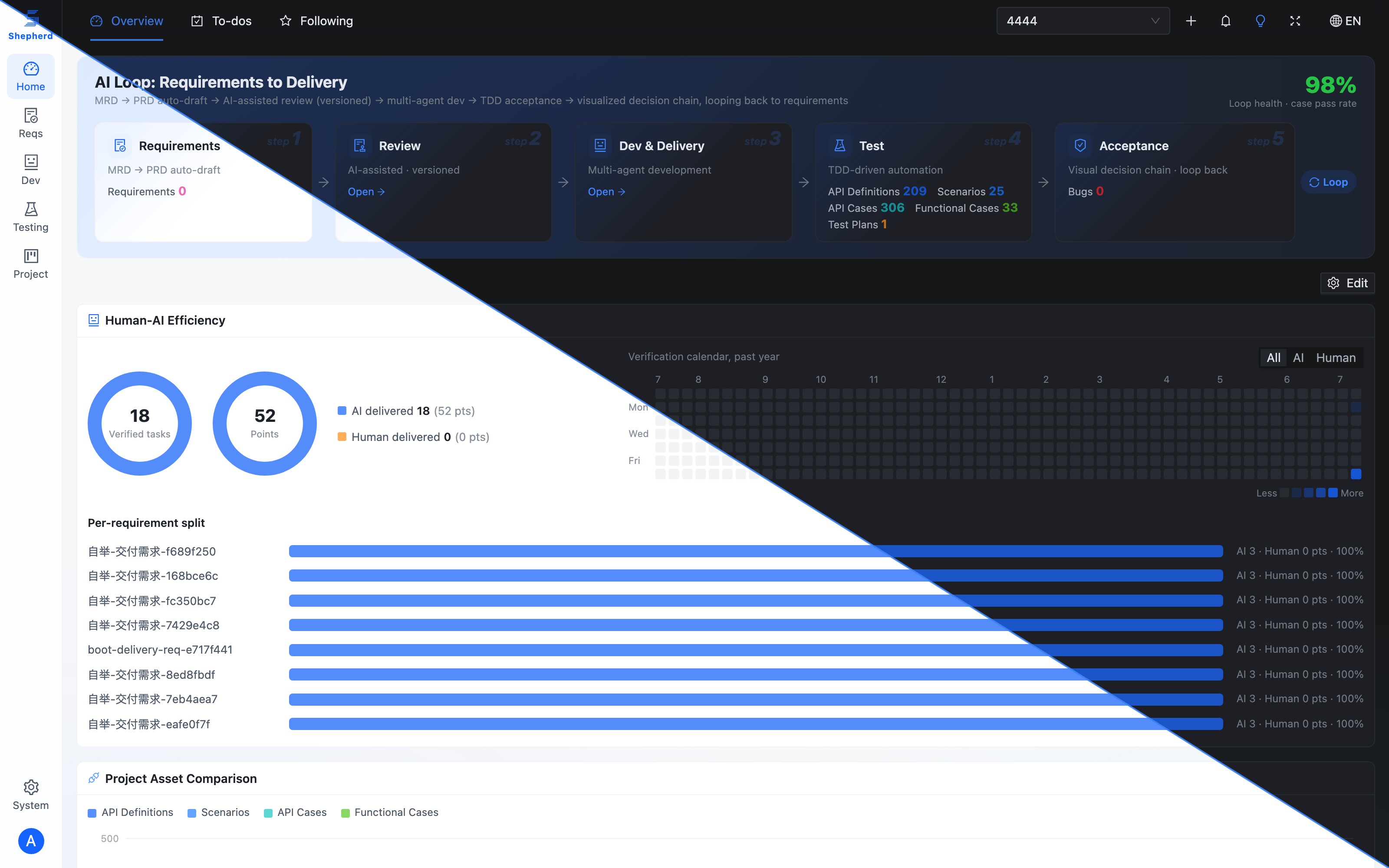Click API Definitions 209 count
The image size is (1389, 868).
click(x=877, y=191)
